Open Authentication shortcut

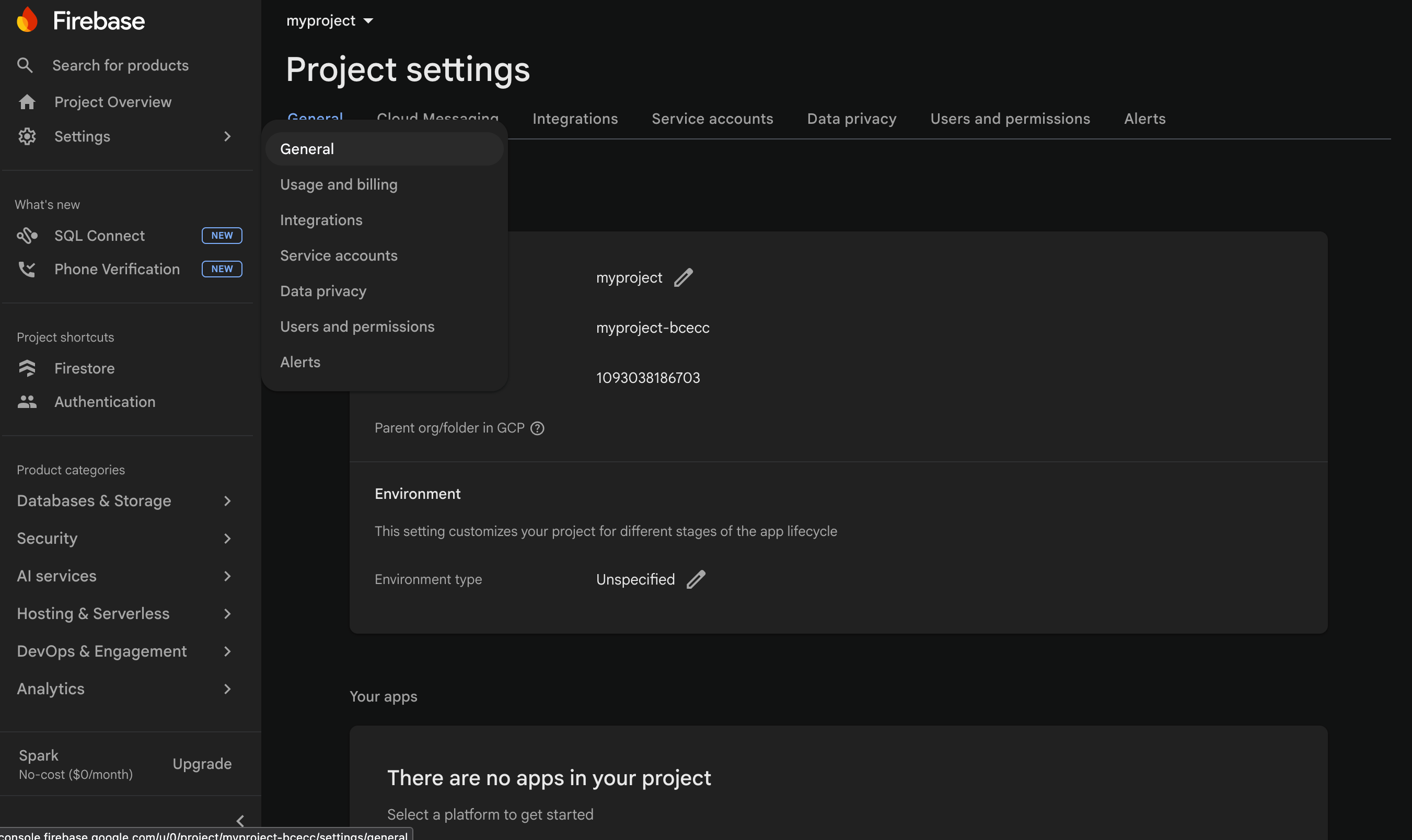[x=105, y=402]
